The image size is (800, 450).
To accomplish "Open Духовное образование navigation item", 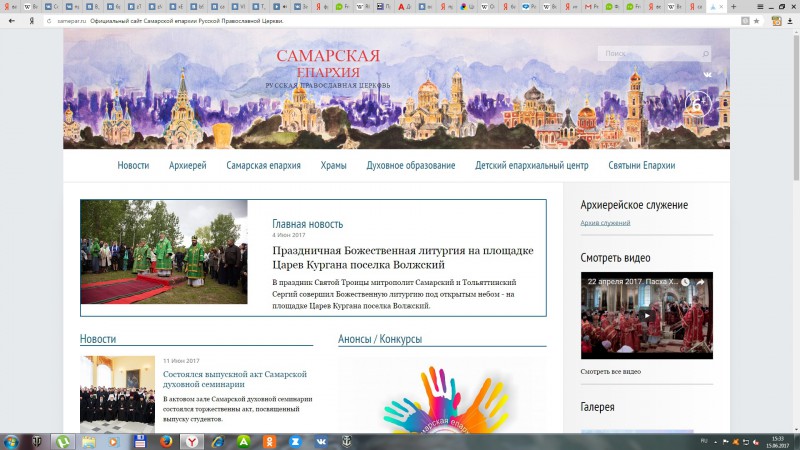I will (411, 165).
